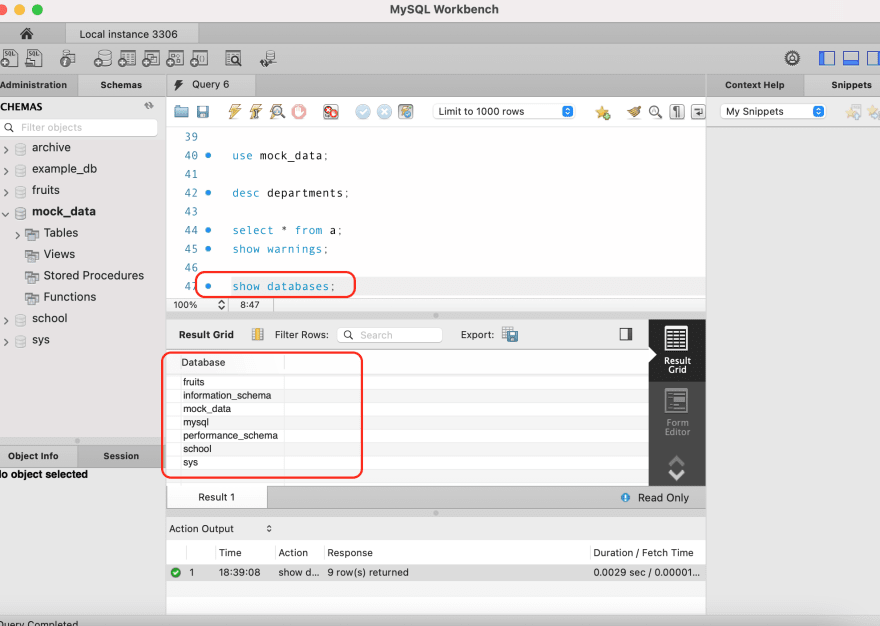Toggle word wrapping in the editor
Screen dimensions: 880x626
(x=698, y=112)
